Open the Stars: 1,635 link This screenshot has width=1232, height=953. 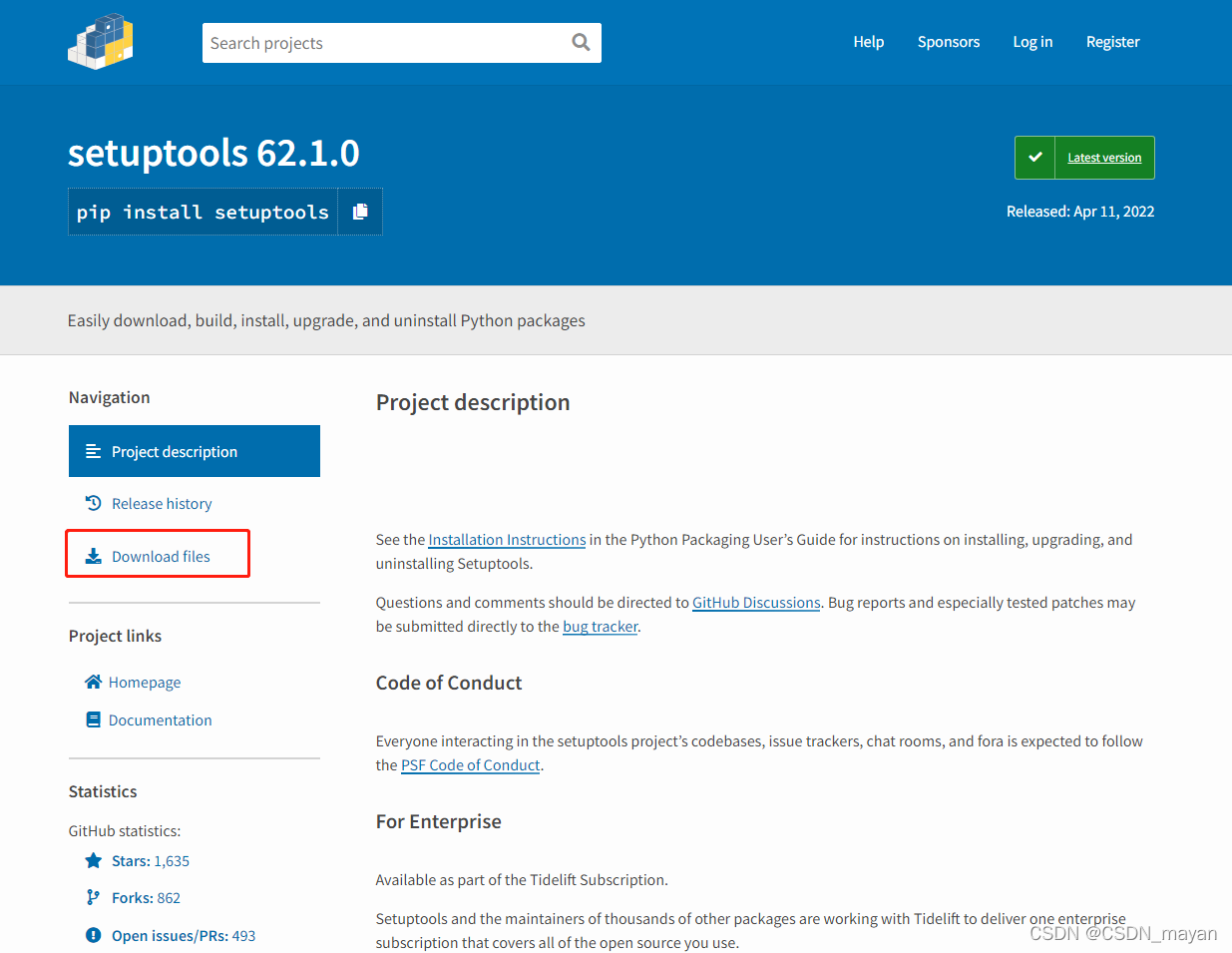tap(151, 861)
